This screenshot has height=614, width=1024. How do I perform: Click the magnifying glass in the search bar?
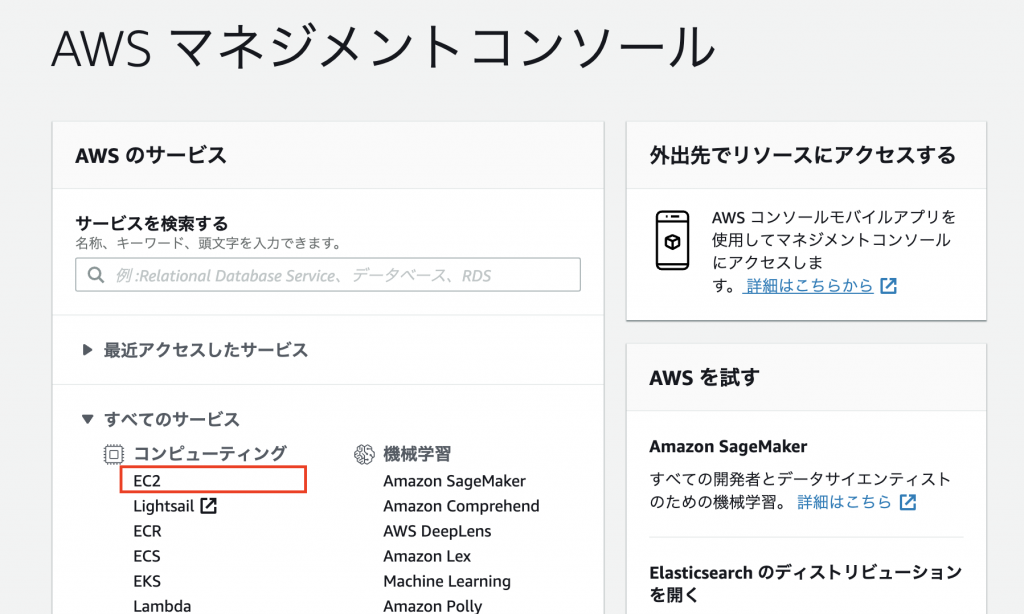point(95,274)
